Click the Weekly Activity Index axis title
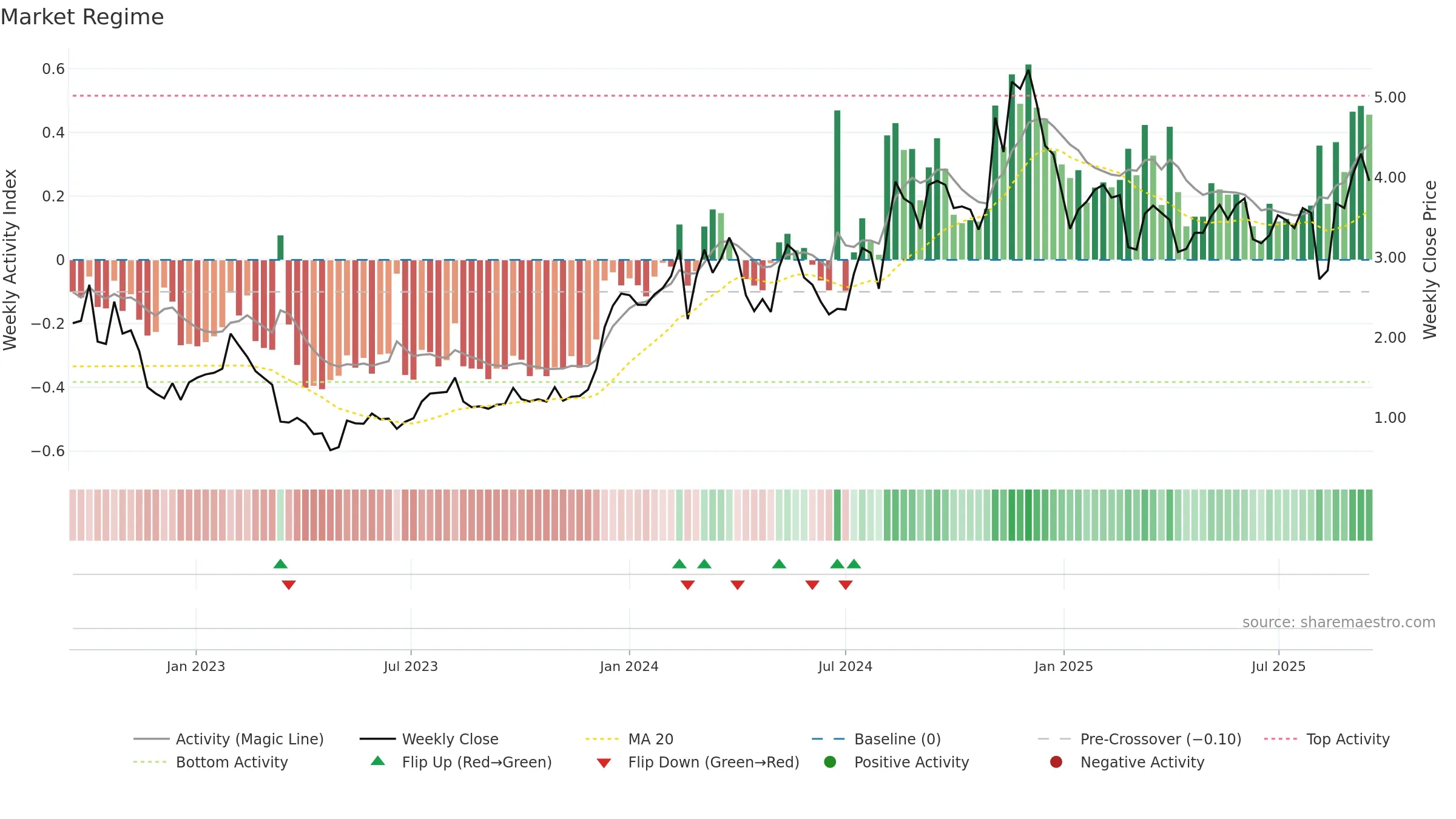Screen dimensions: 1456x819 10,260
